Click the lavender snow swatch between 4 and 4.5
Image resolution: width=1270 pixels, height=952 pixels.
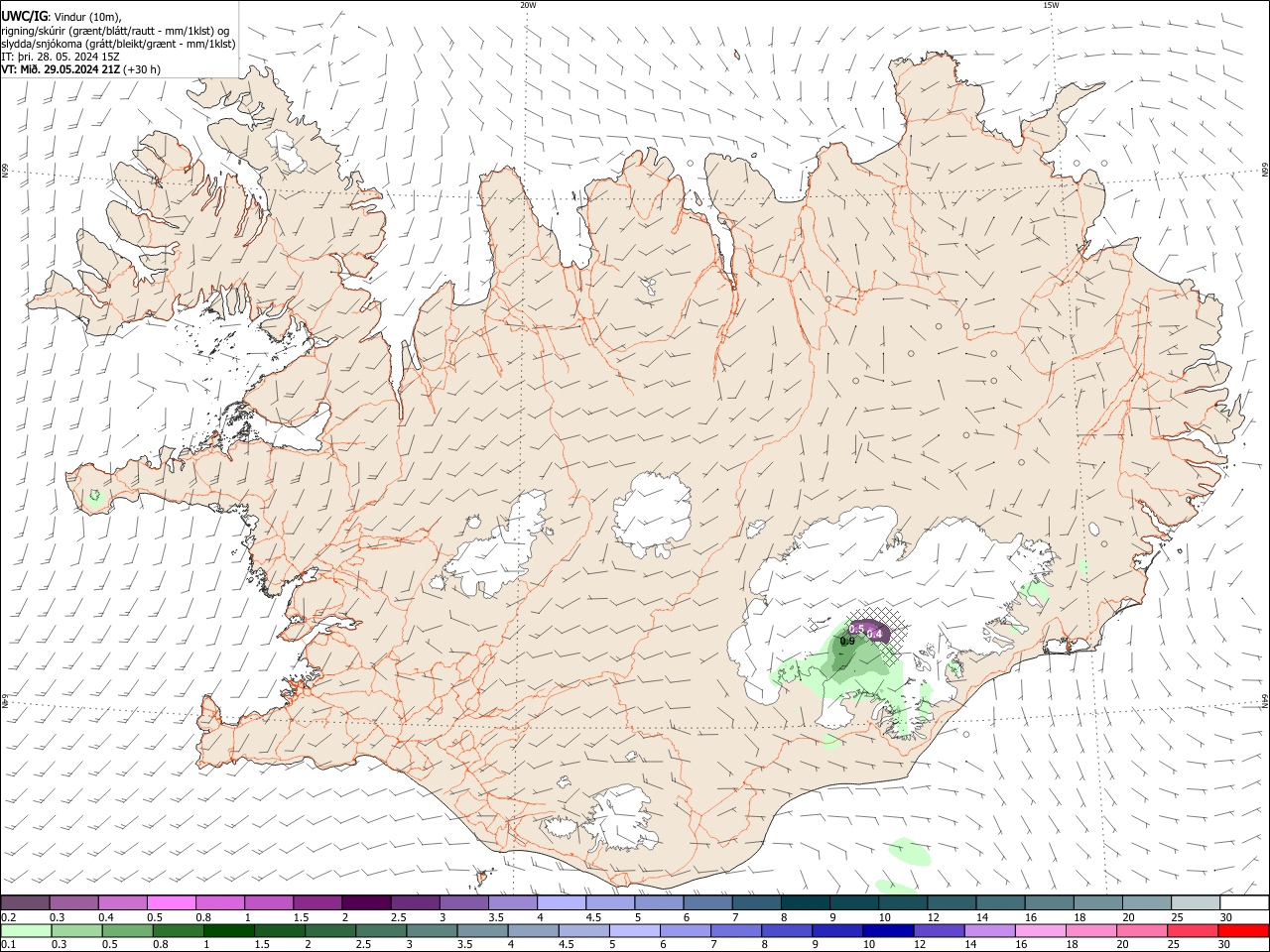pos(562,902)
